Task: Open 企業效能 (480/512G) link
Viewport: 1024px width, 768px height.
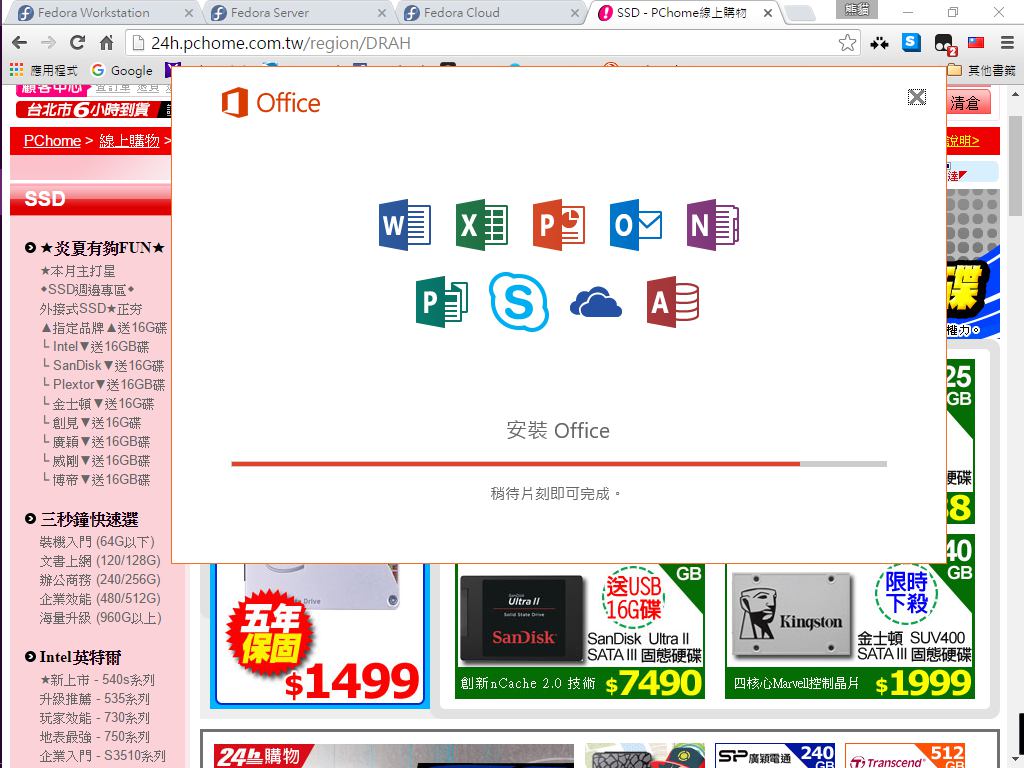Action: pos(100,599)
